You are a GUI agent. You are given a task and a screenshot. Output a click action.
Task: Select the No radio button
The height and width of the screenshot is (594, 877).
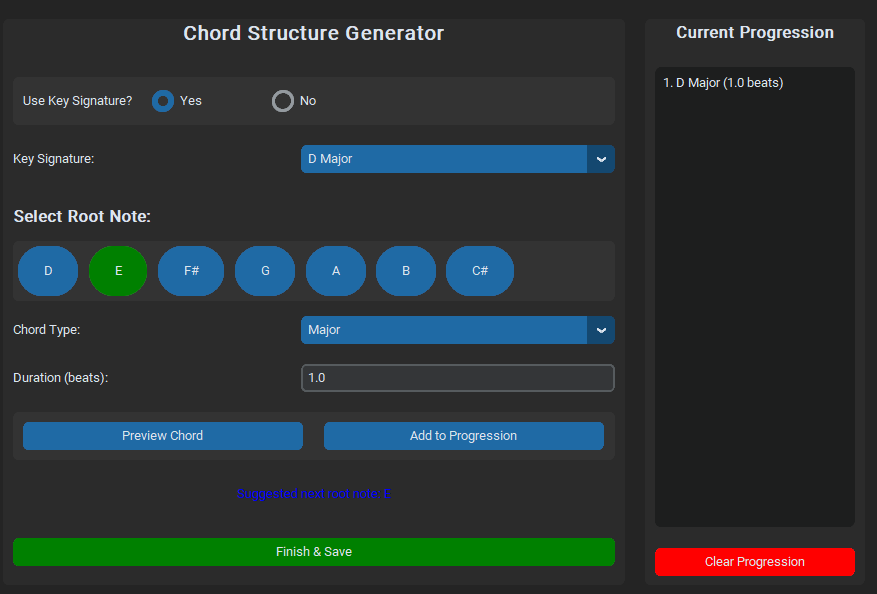[283, 101]
